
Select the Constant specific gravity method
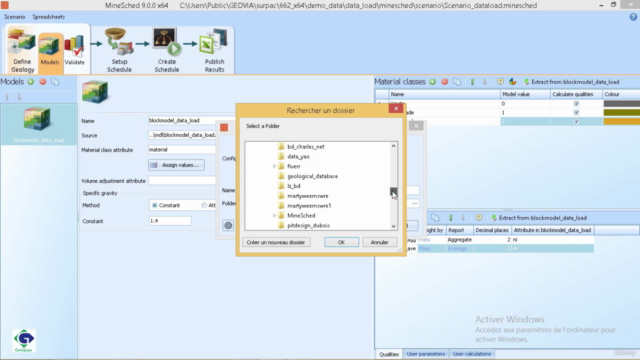154,205
